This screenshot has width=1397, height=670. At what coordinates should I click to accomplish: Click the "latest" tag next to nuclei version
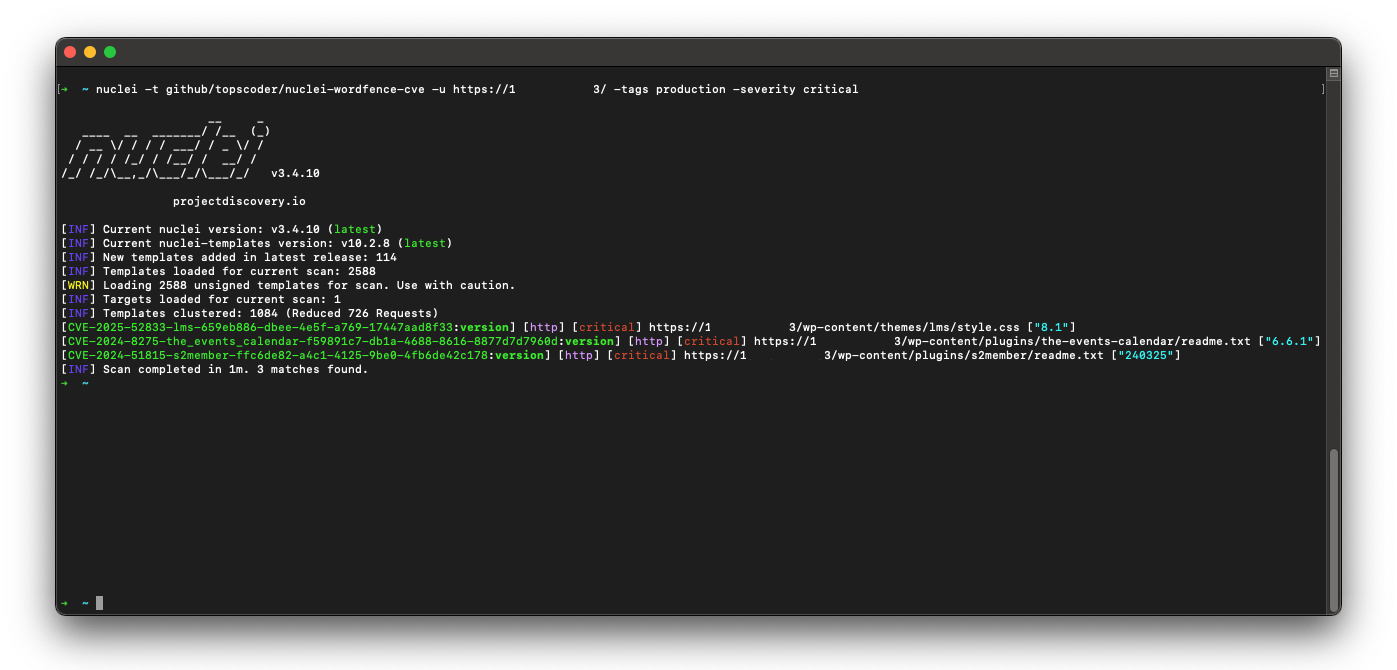pyautogui.click(x=355, y=228)
